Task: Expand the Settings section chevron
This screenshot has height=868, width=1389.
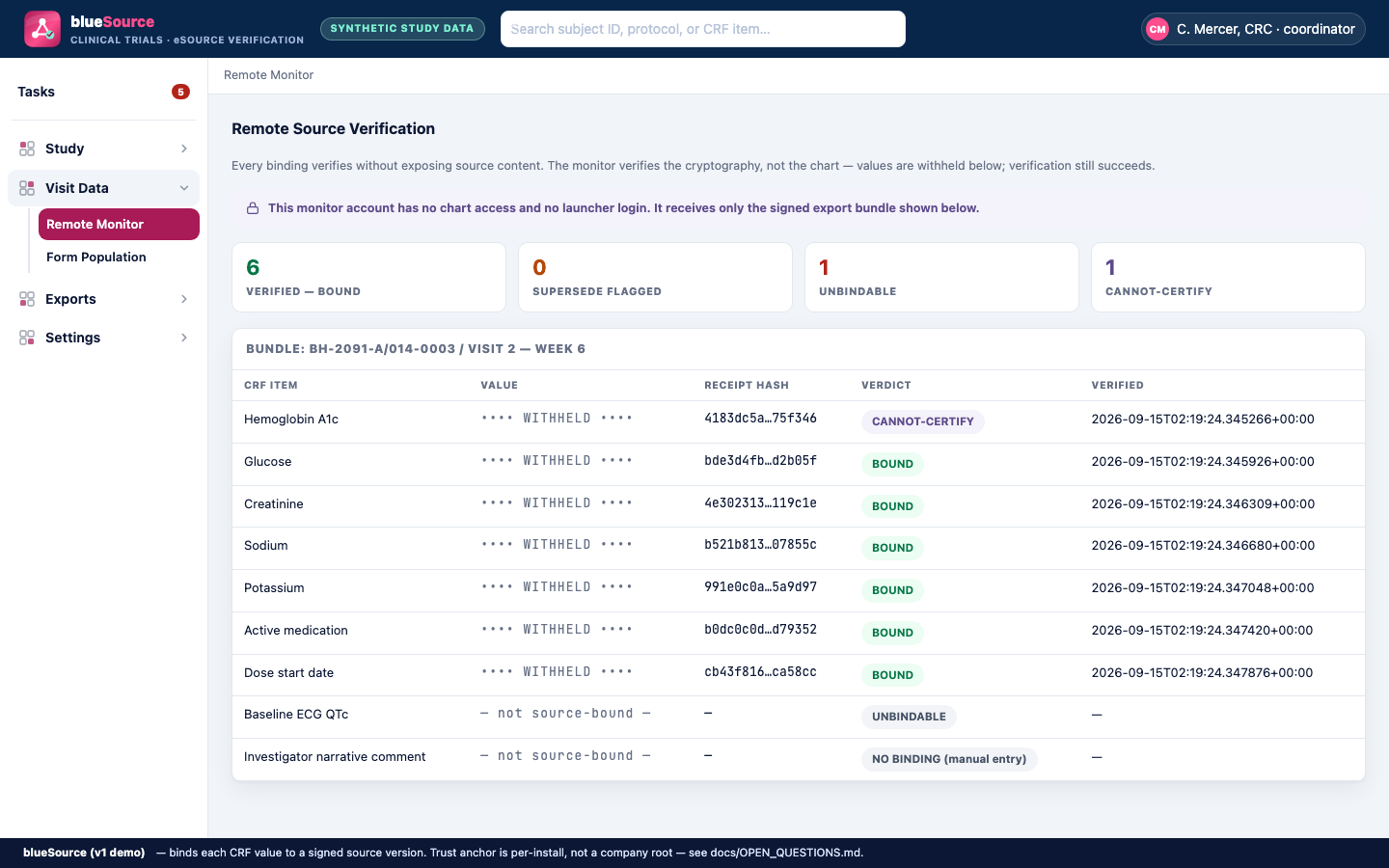Action: click(184, 338)
